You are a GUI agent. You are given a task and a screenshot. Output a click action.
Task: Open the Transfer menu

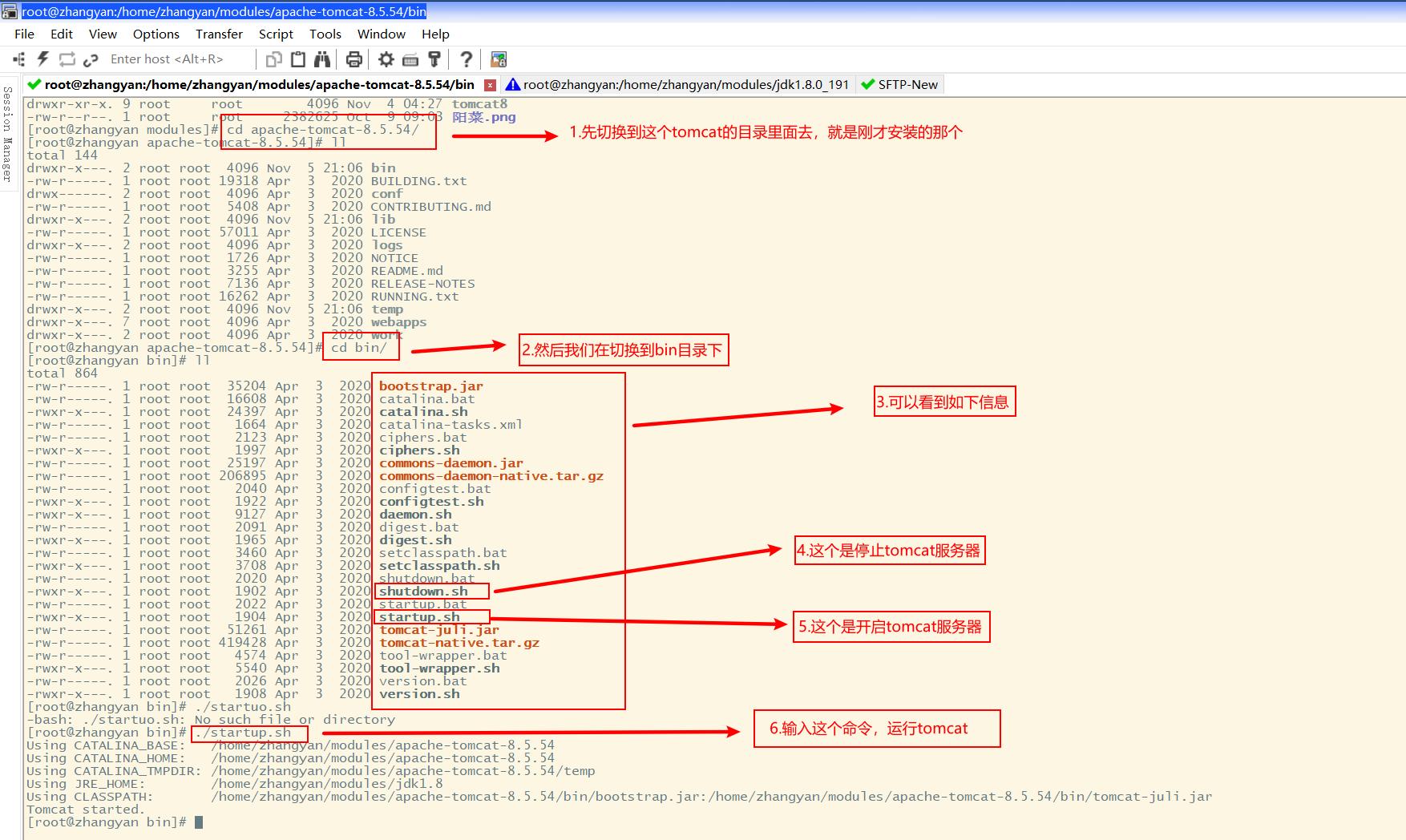[219, 34]
